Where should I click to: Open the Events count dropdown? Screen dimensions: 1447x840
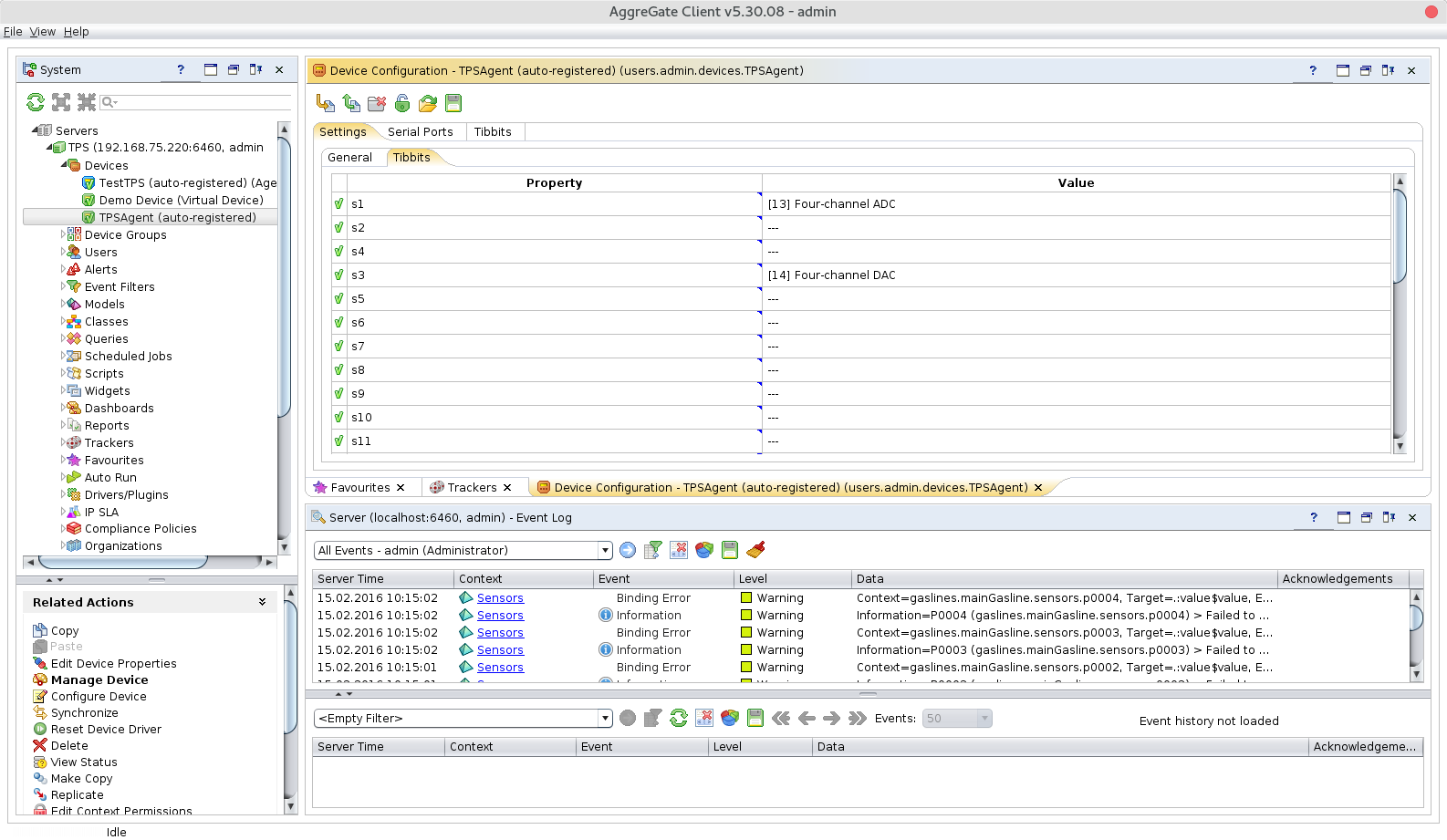click(984, 718)
